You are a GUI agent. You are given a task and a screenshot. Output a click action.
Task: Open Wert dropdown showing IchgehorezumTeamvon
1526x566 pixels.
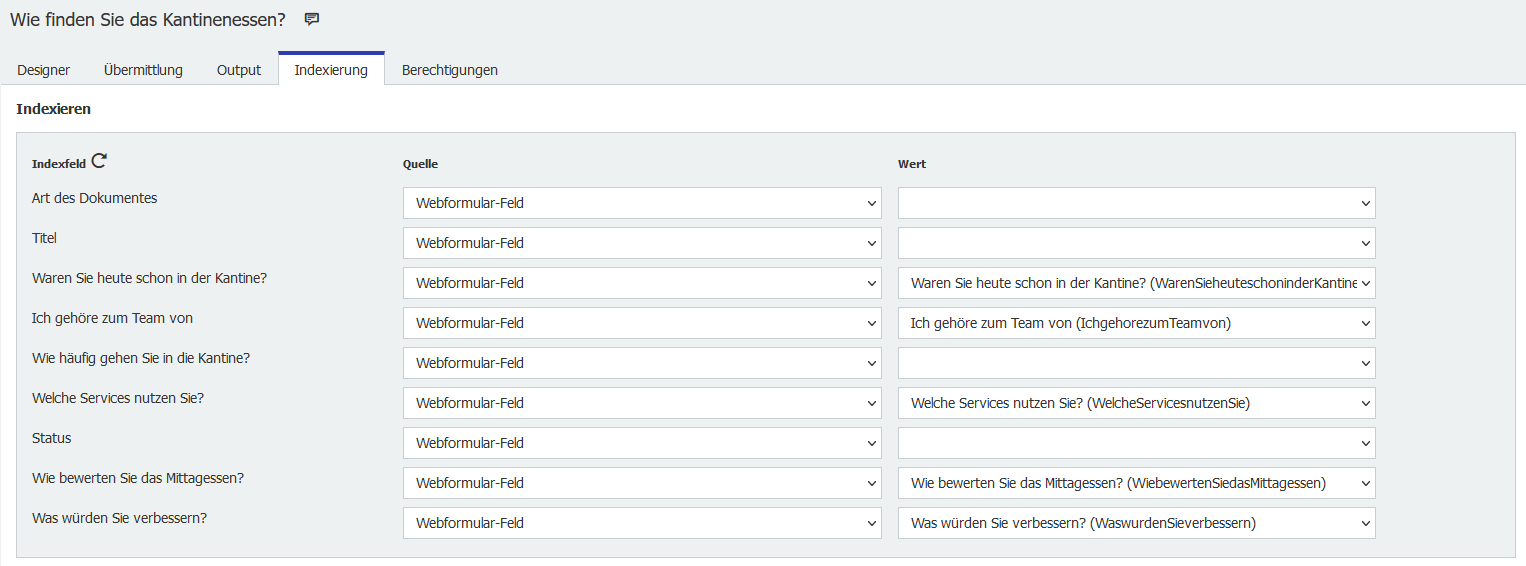1136,323
